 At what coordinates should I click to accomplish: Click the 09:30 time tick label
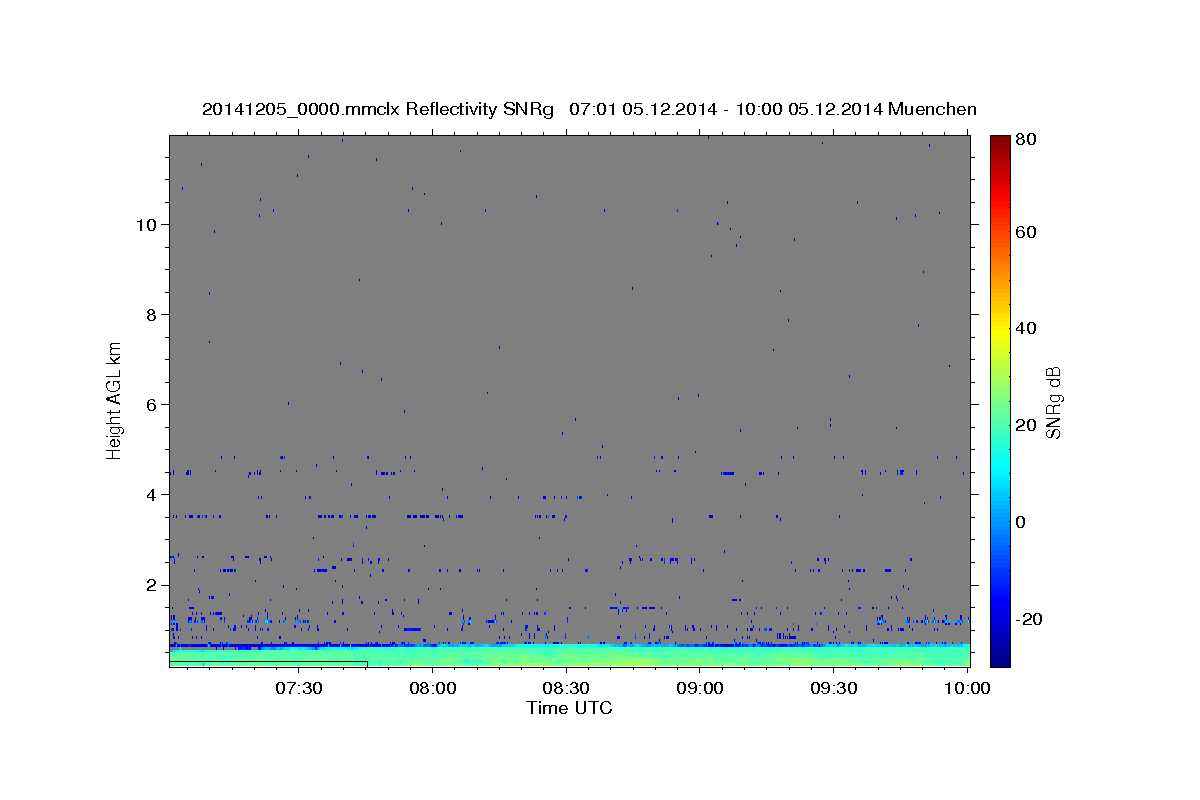tap(833, 688)
